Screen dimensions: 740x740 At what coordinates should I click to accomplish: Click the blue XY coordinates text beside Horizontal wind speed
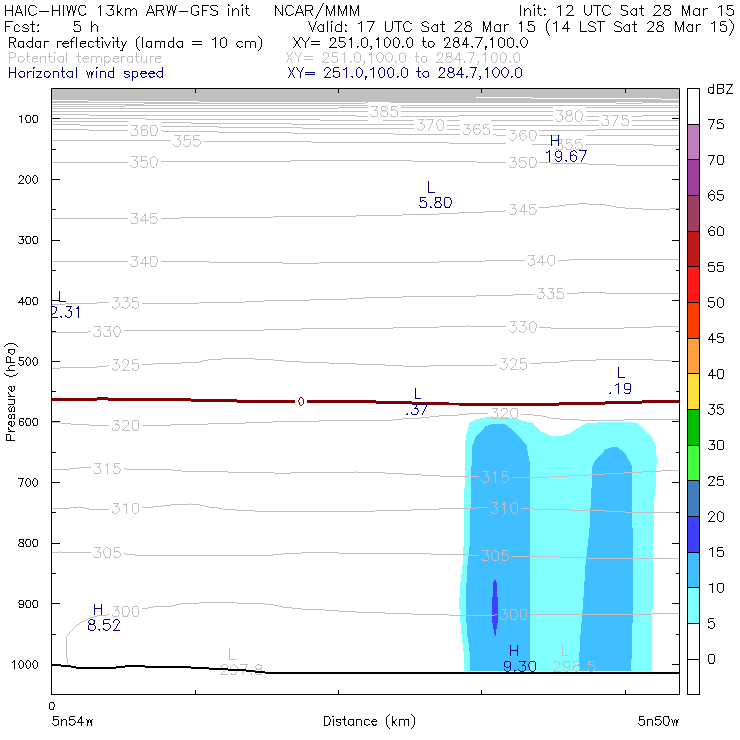coord(405,73)
